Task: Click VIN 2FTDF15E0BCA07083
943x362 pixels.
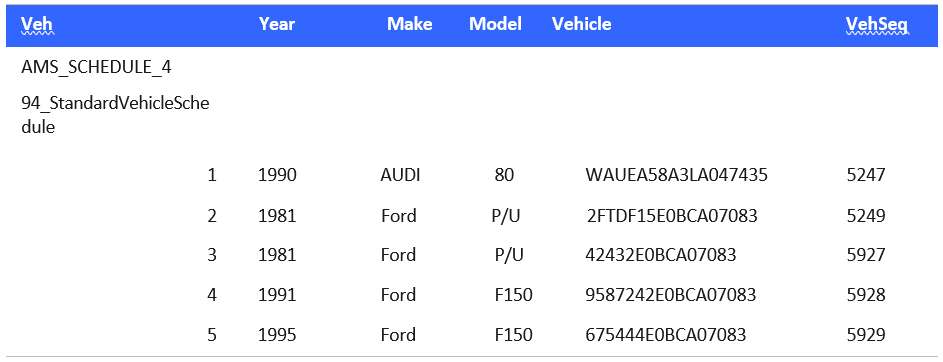Action: tap(672, 215)
